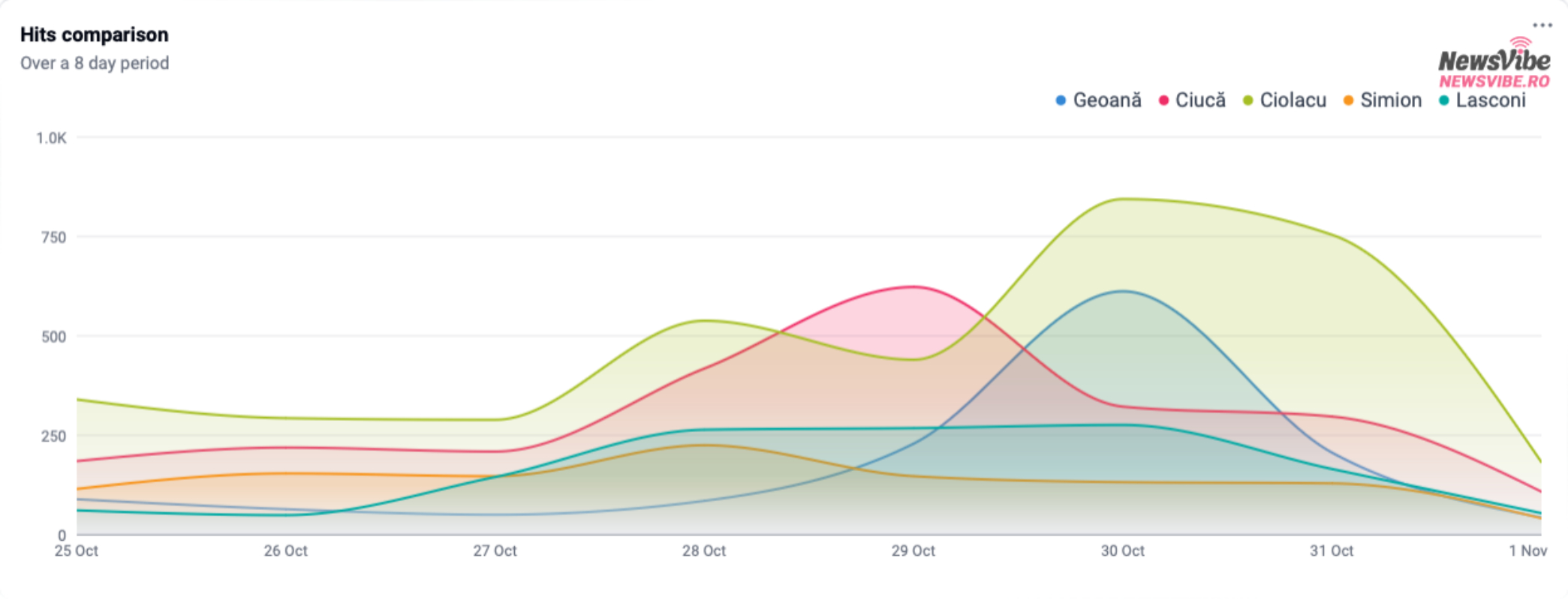Click the 0 y-axis label

[62, 535]
